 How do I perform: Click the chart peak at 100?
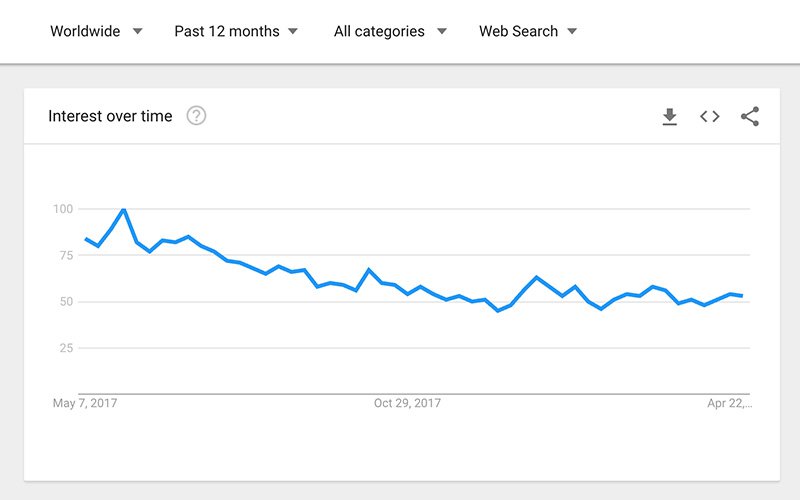coord(123,210)
